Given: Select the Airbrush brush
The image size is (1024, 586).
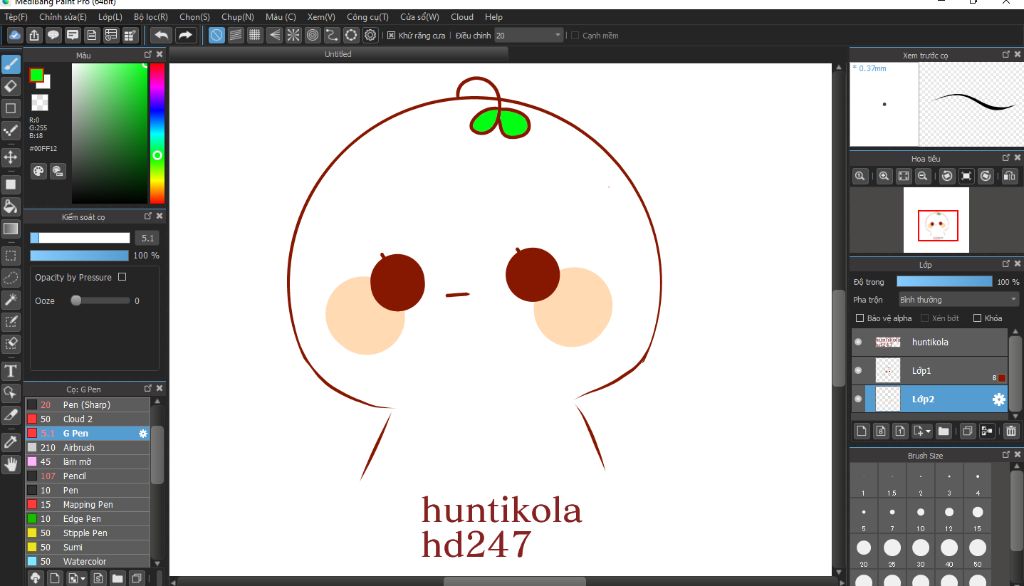Looking at the screenshot, I should [x=88, y=448].
